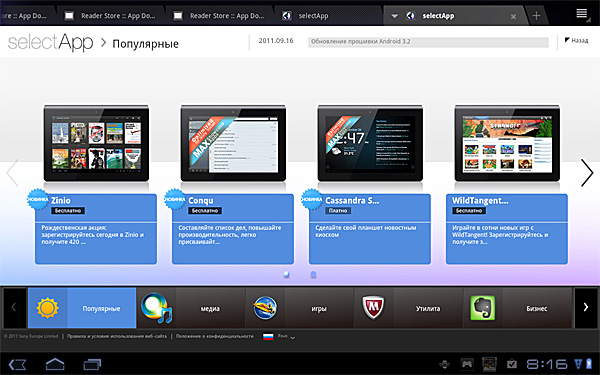Image resolution: width=600 pixels, height=375 pixels.
Task: Show next apps with right chevron
Action: [587, 173]
